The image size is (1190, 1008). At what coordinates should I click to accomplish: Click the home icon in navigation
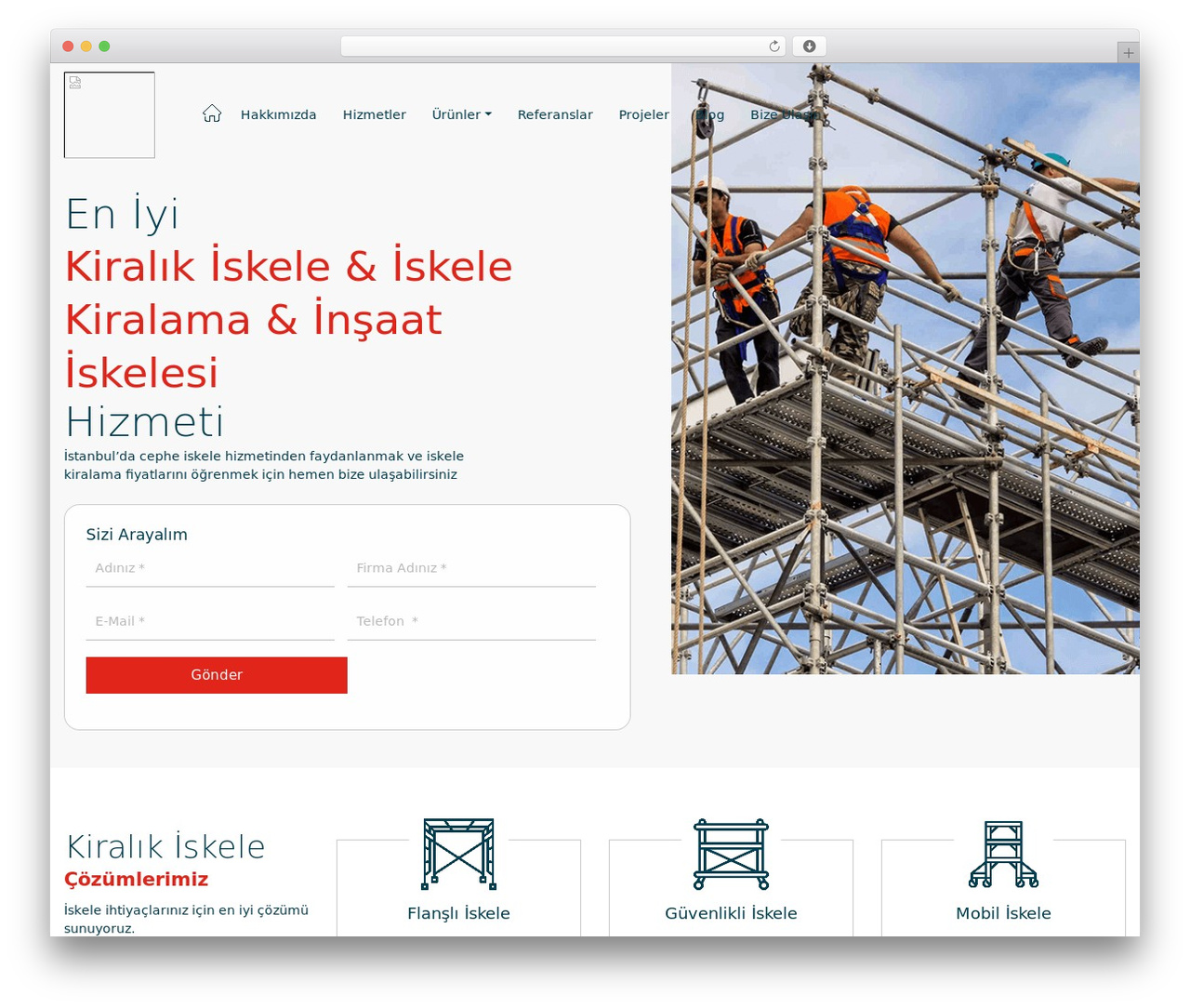point(212,113)
